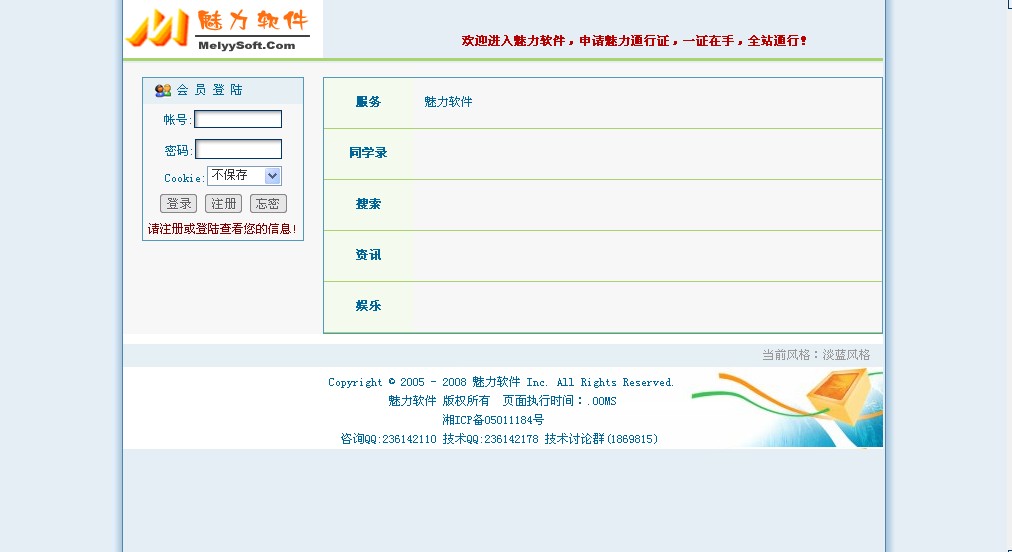Click the 忘密 forgot password button
This screenshot has height=552, width=1012.
[268, 204]
